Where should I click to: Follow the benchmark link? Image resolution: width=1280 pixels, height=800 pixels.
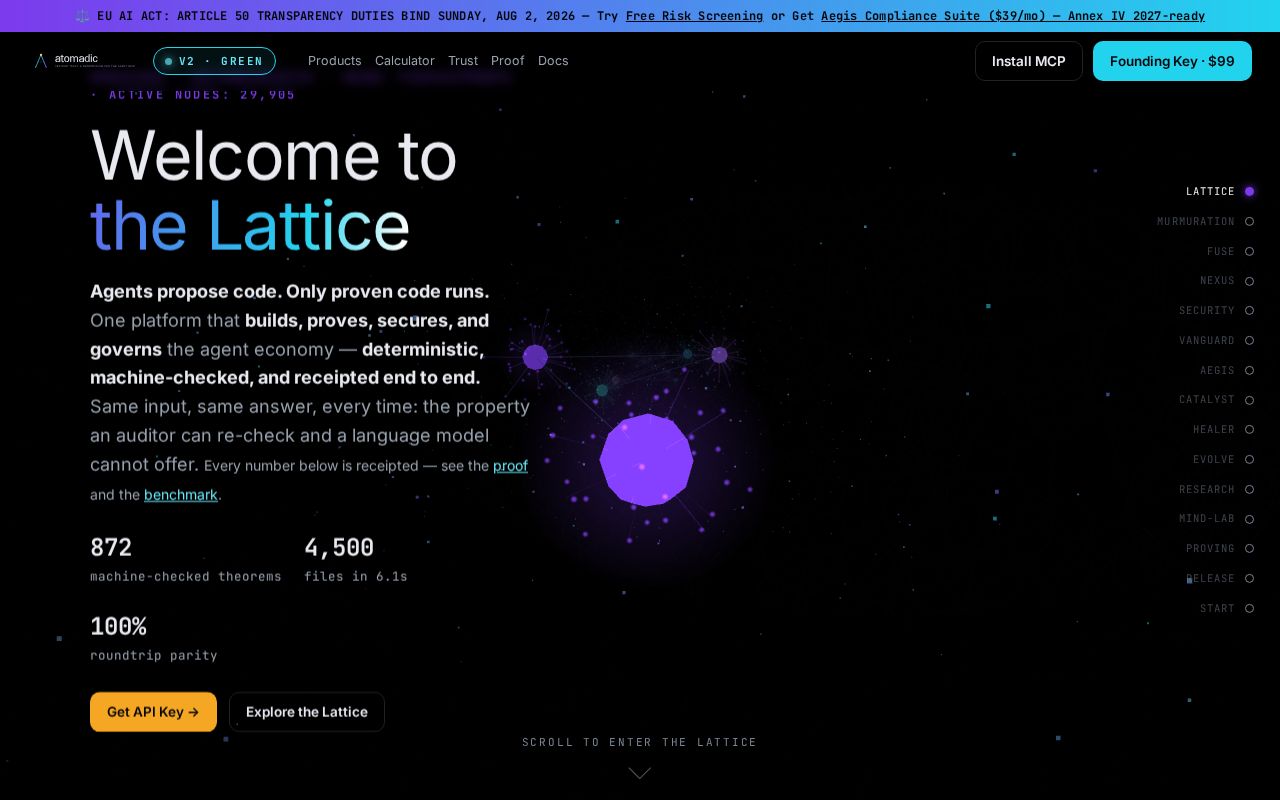(181, 495)
